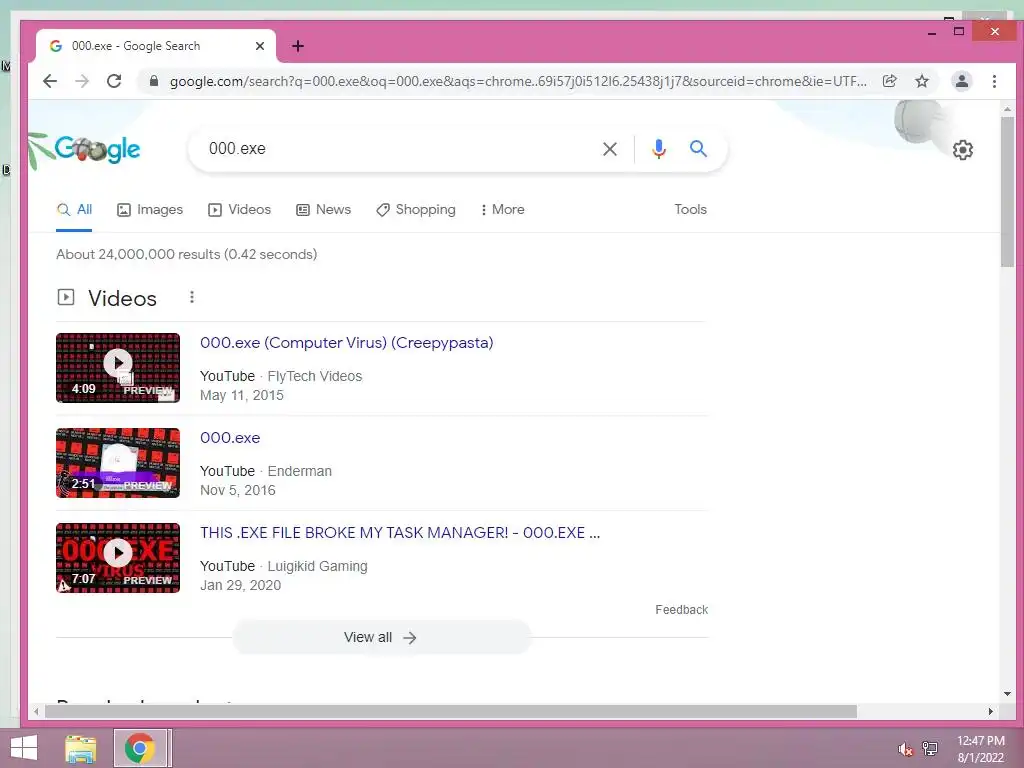
Task: Play the 4:09 FlyTech Videos thumbnail
Action: pos(118,368)
